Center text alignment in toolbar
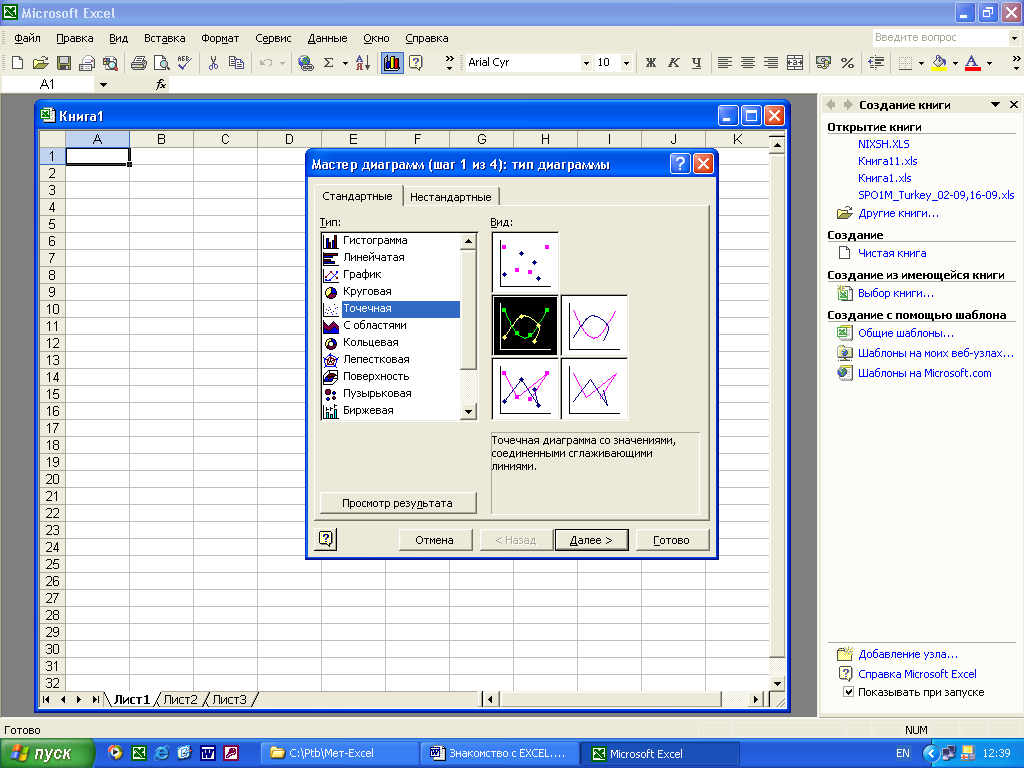The image size is (1024, 768). 748,63
